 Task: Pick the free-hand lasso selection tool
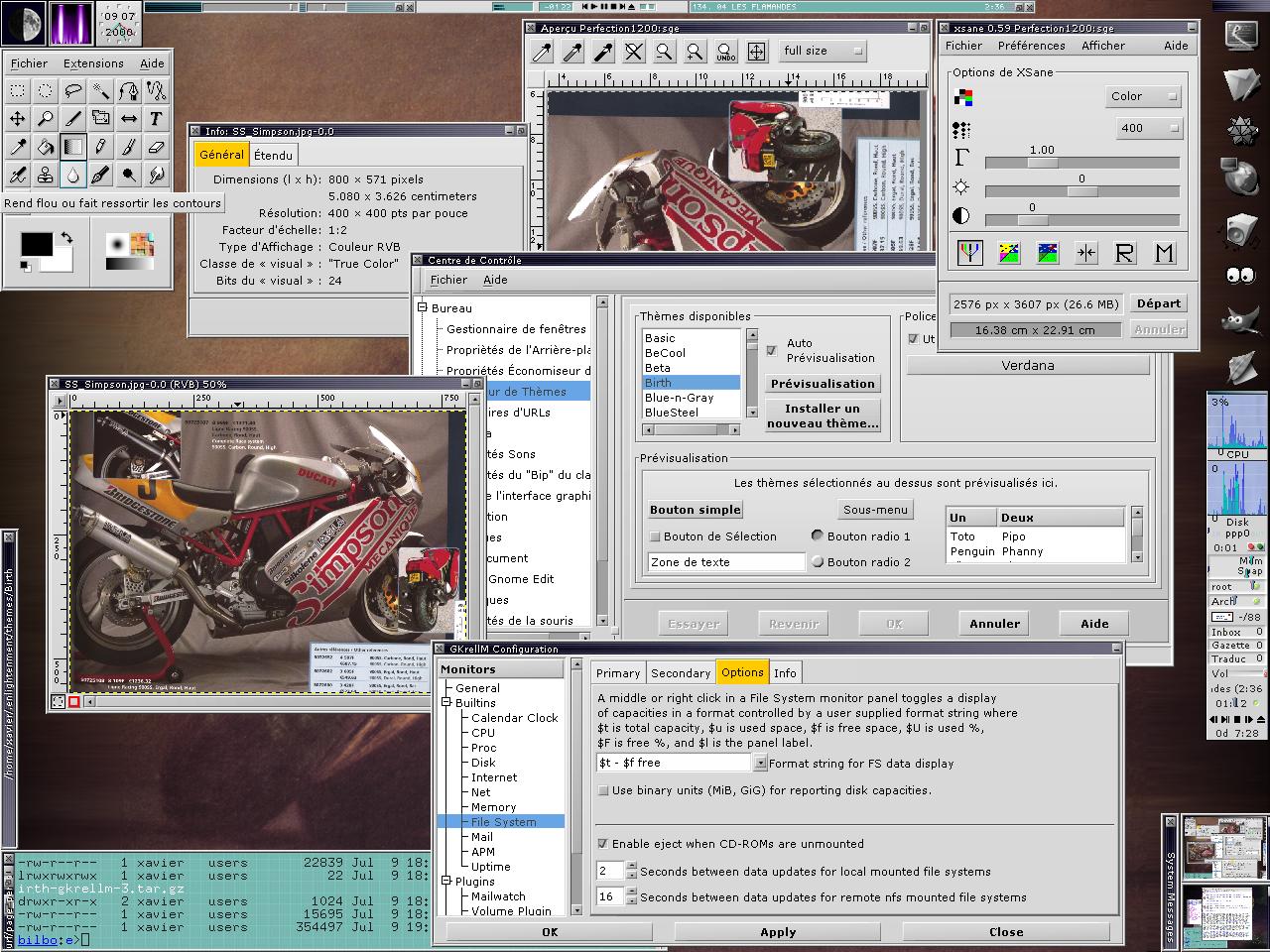pos(72,91)
